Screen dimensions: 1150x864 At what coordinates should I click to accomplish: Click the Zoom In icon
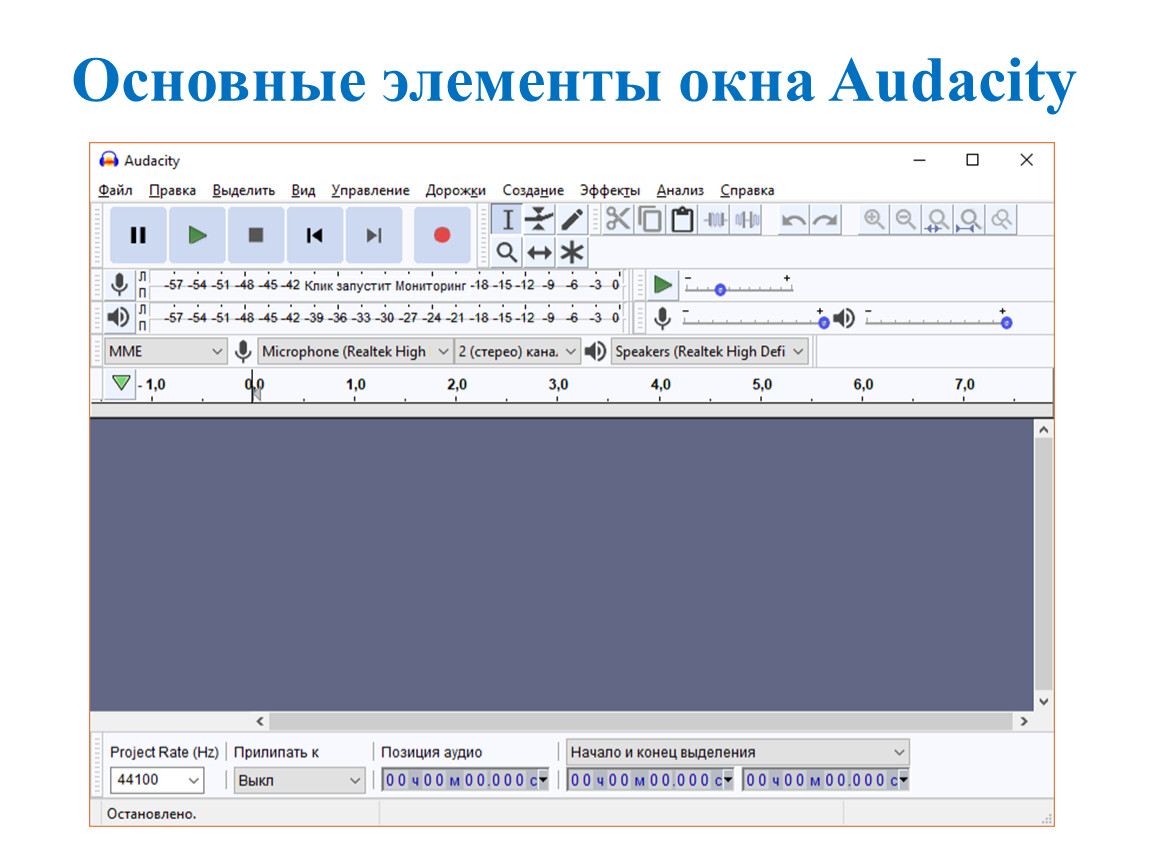pos(873,219)
